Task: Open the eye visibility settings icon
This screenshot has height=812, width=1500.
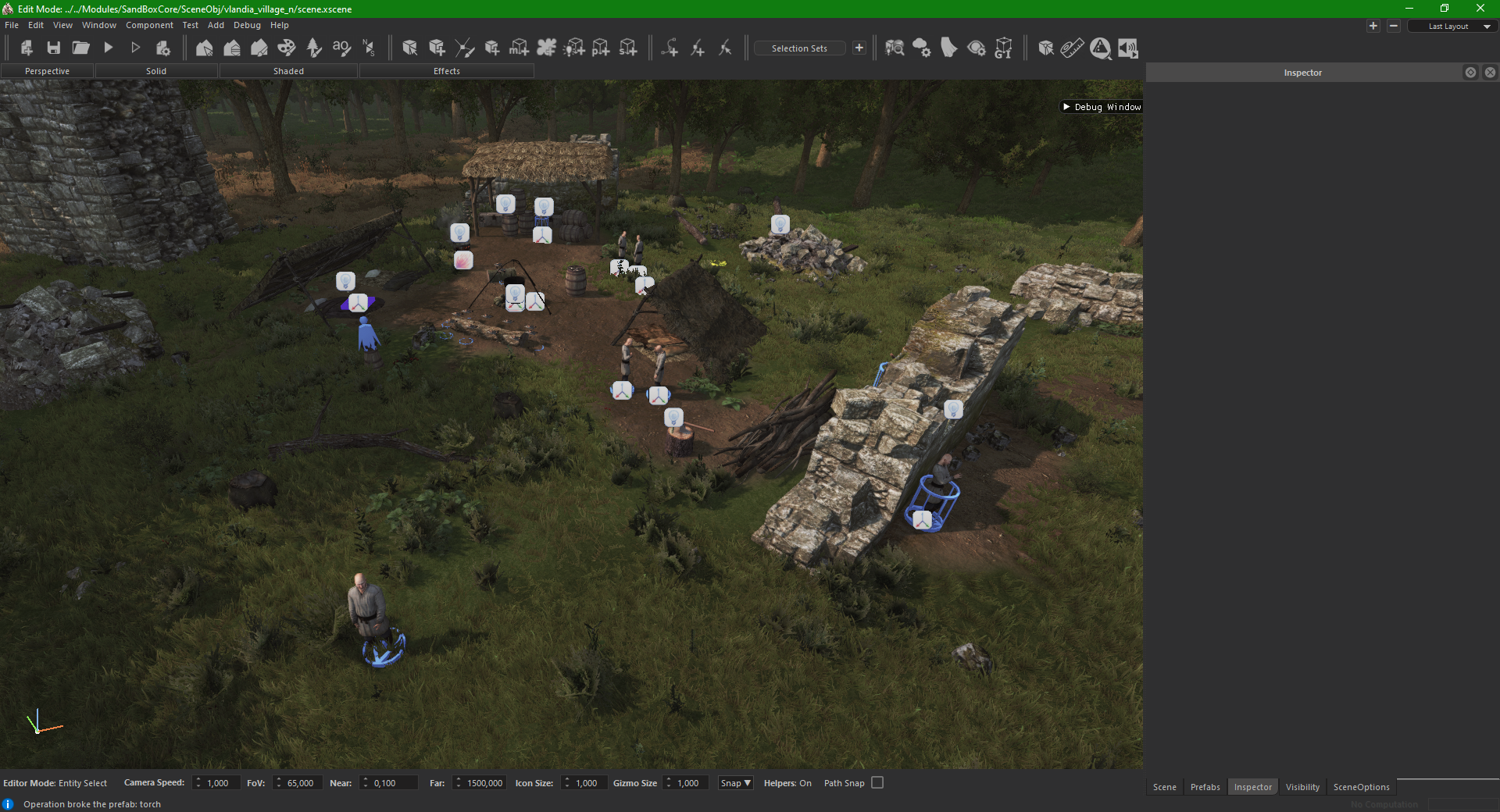Action: tap(977, 48)
